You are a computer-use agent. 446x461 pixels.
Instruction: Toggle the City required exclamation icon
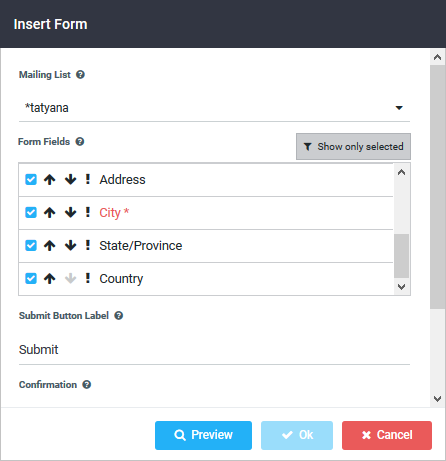tap(88, 212)
